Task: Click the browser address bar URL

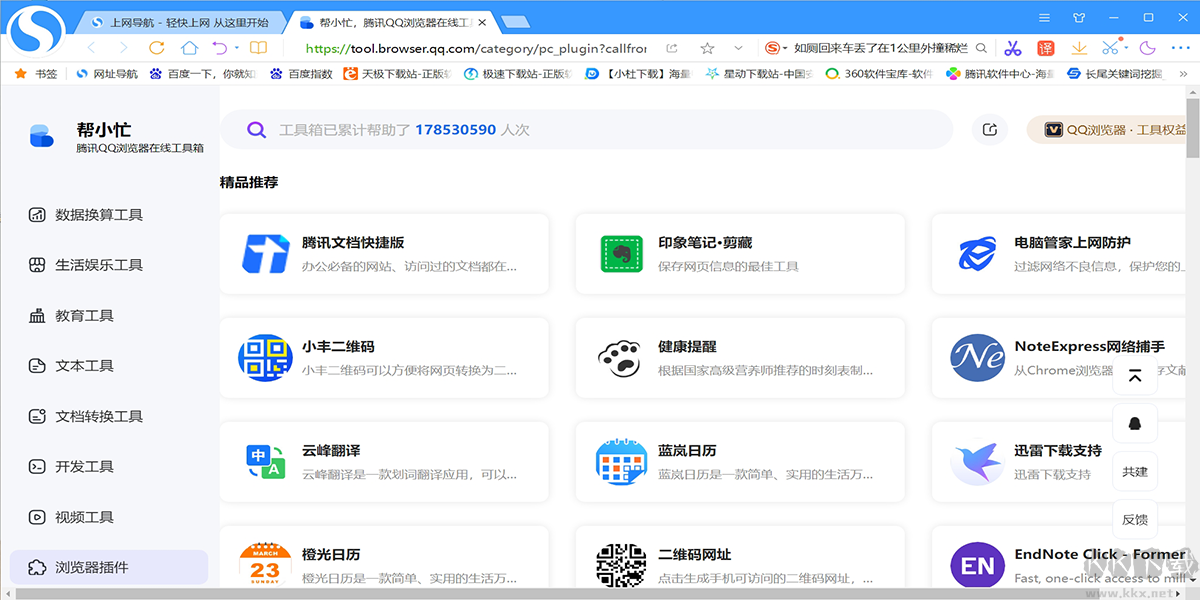Action: [476, 48]
